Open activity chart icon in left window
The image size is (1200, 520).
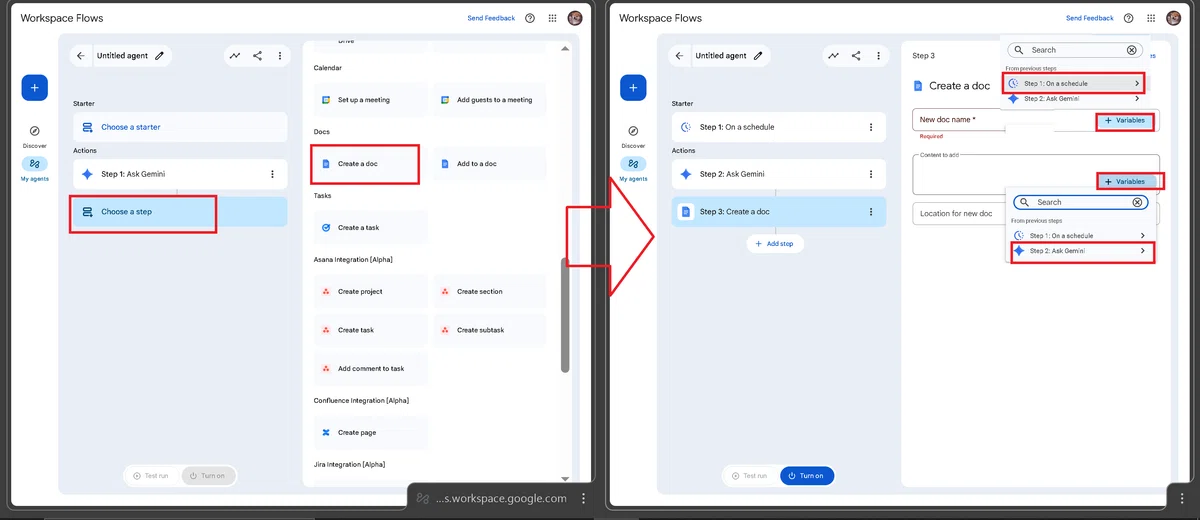[x=235, y=56]
